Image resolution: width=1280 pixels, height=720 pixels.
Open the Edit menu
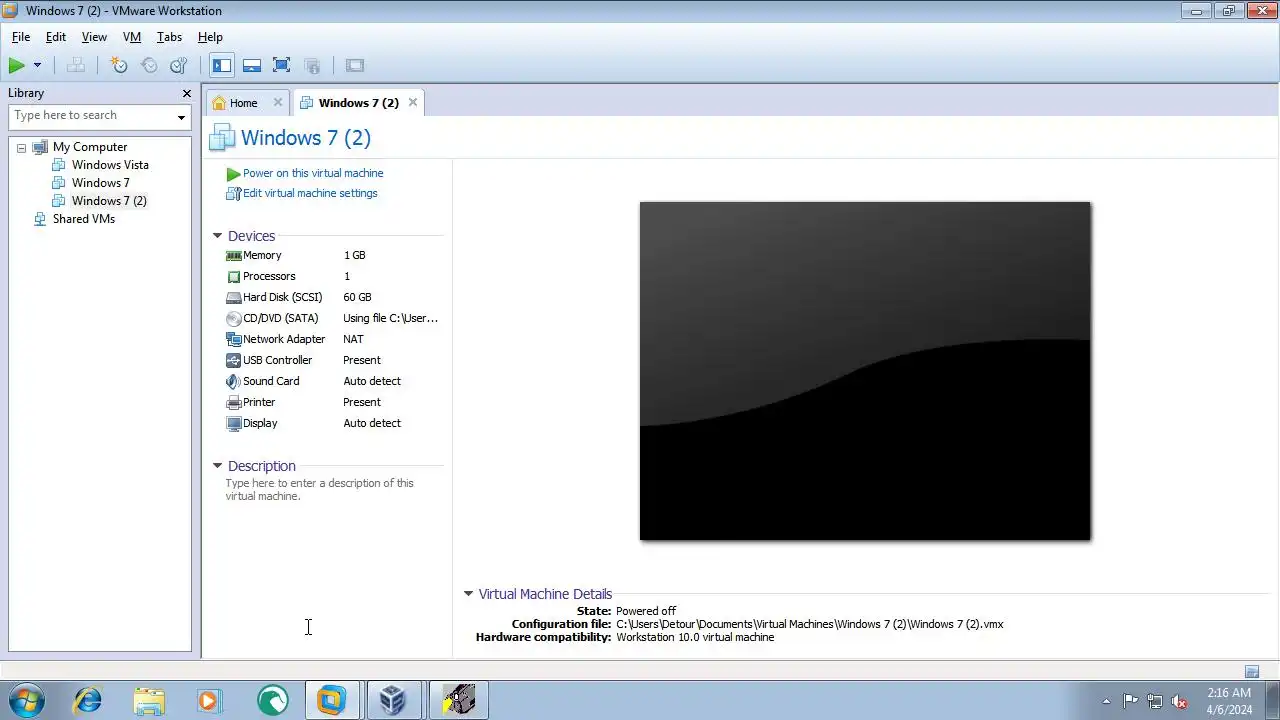pyautogui.click(x=56, y=37)
